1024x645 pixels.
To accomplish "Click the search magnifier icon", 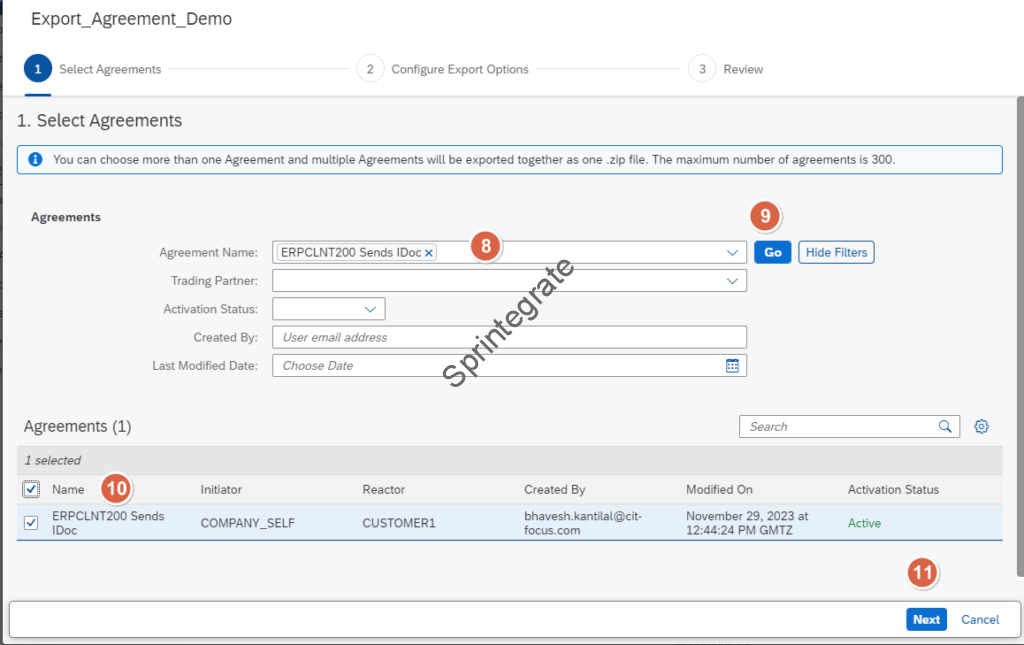I will pos(945,427).
